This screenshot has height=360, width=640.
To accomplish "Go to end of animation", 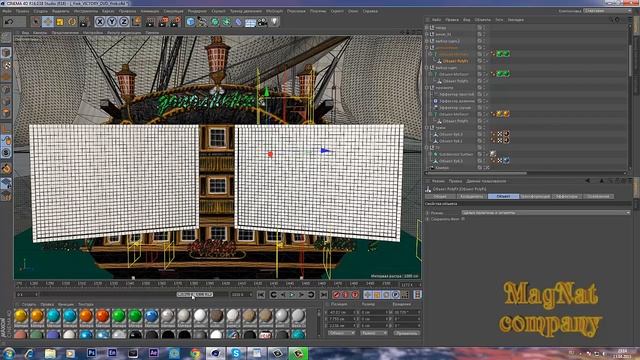I will coord(324,295).
